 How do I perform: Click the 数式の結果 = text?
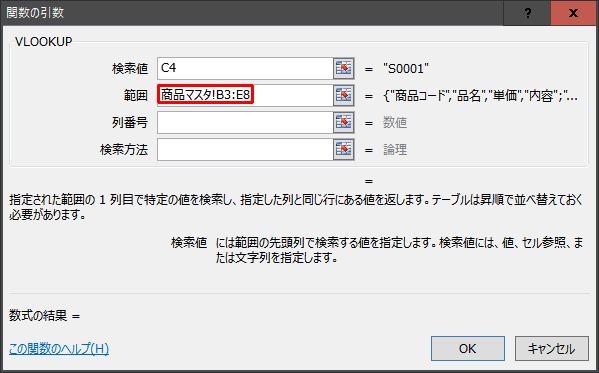click(45, 316)
